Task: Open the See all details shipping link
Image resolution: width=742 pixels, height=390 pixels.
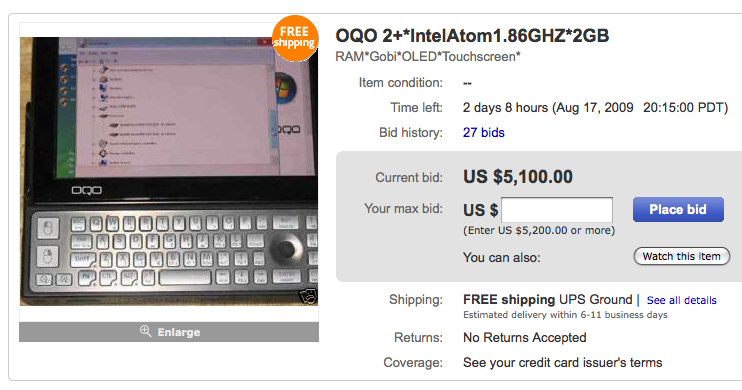Action: coord(681,300)
